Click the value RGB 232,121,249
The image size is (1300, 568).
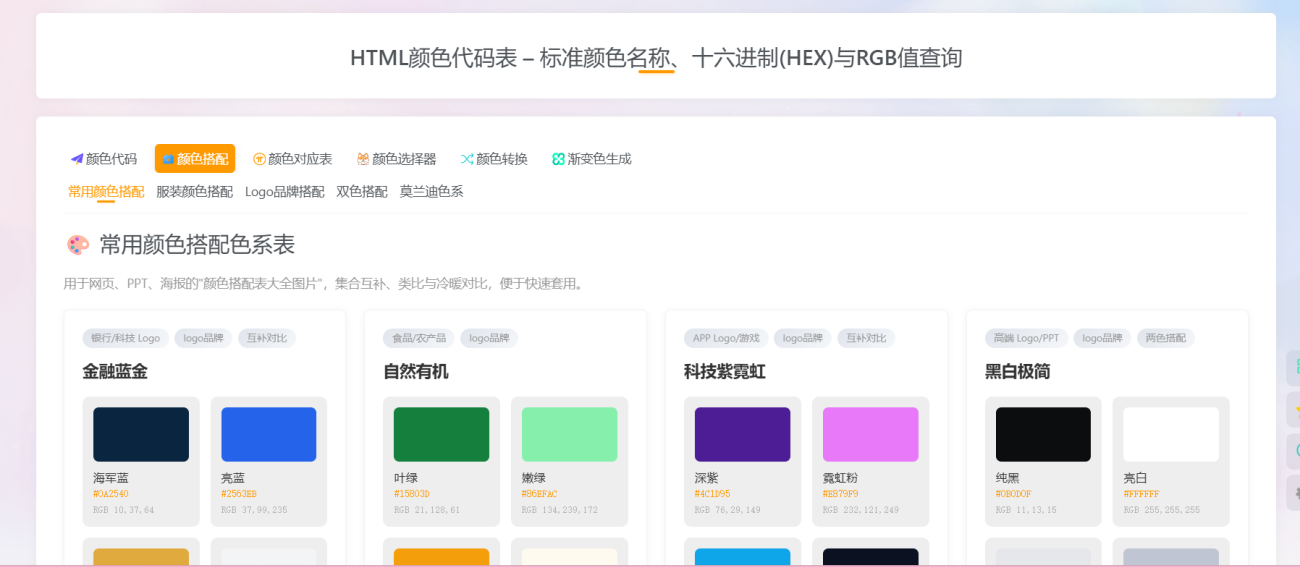click(x=861, y=510)
